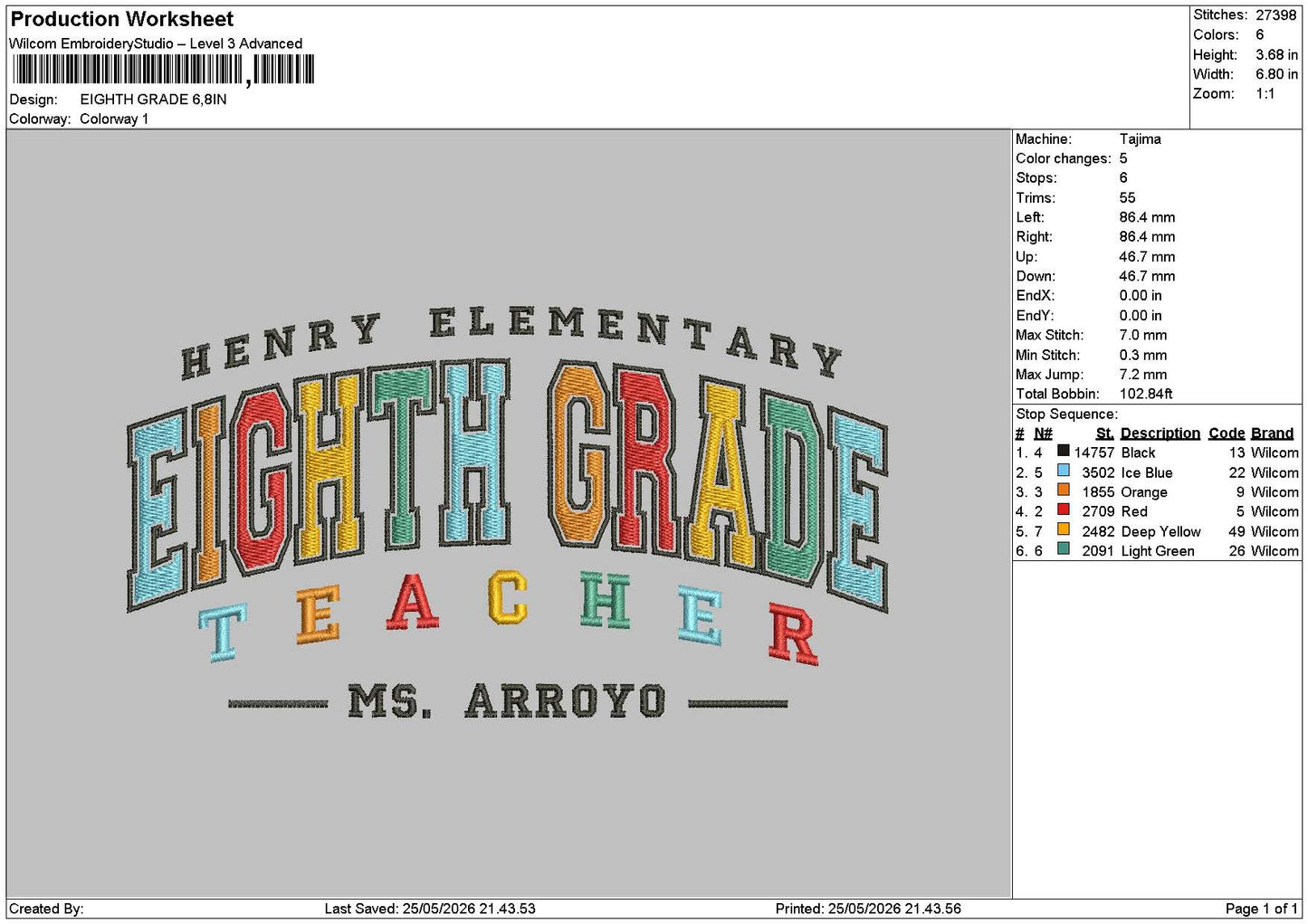Viewport: 1308px width, 924px height.
Task: Click the Stops value 6
Action: [x=1123, y=178]
